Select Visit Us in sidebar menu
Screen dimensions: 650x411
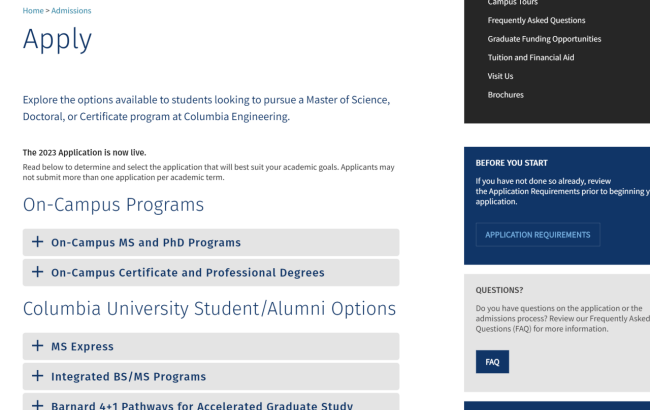tap(500, 76)
